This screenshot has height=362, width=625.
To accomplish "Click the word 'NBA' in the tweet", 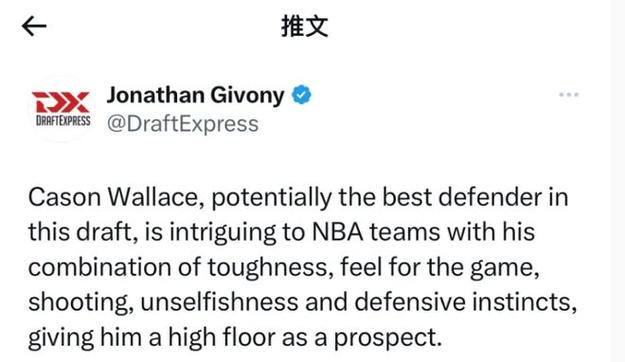I will coord(338,232).
